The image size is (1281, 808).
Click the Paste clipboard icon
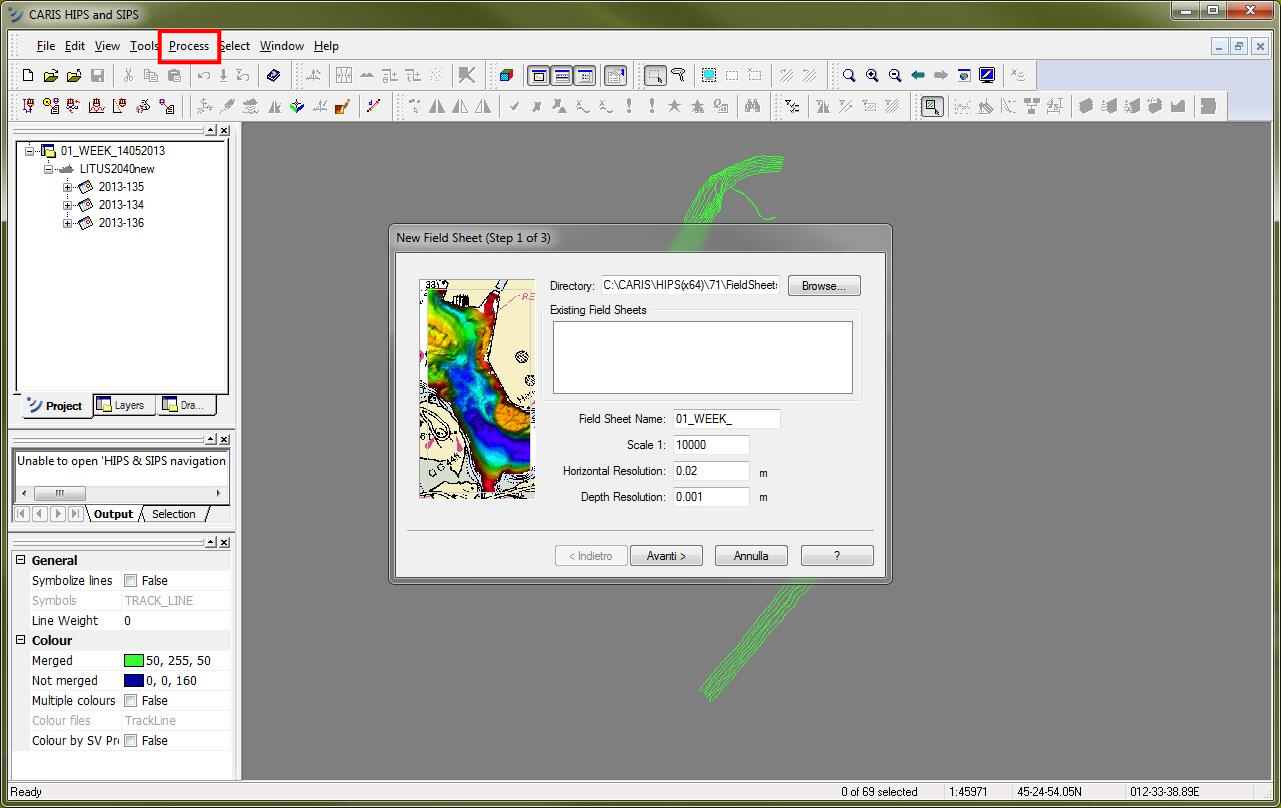click(174, 75)
